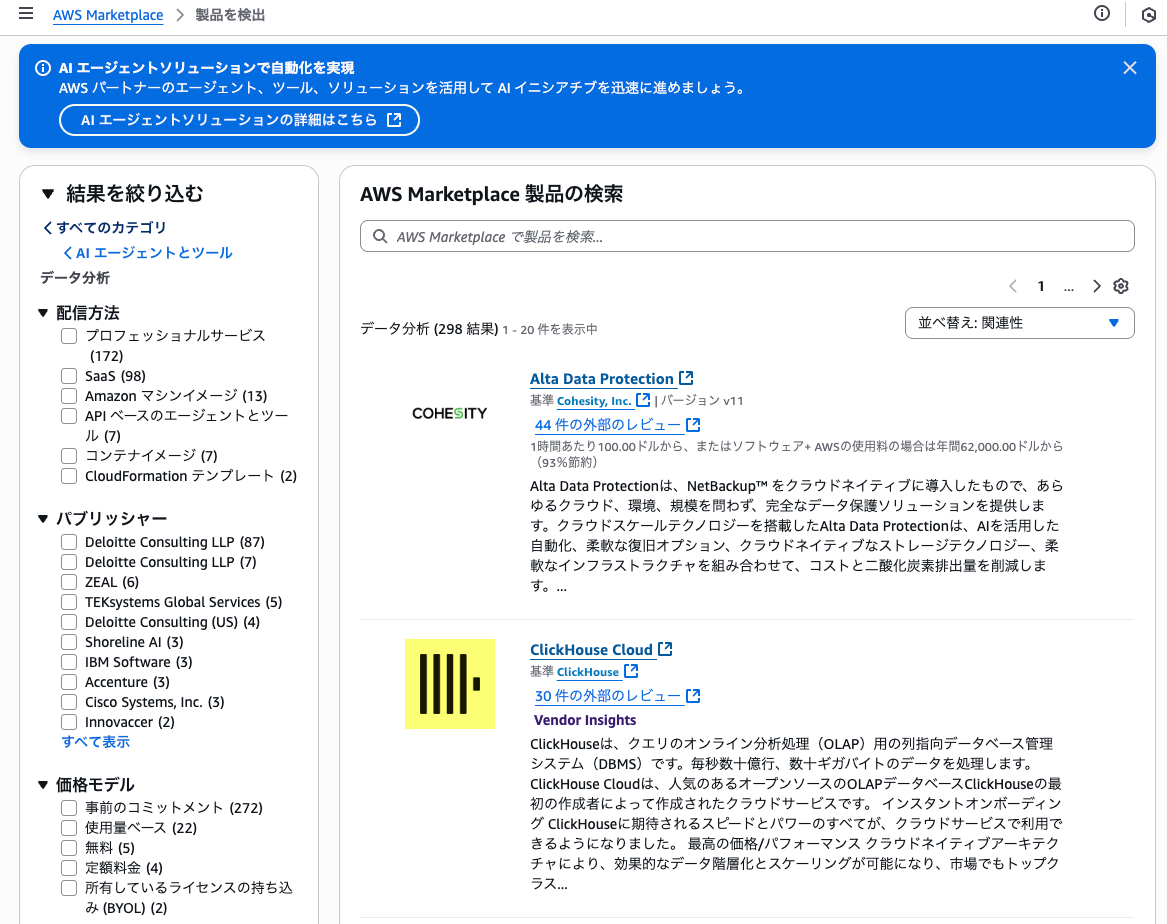Check BYOL (2) pricing filter
The width and height of the screenshot is (1167, 924).
coord(69,888)
